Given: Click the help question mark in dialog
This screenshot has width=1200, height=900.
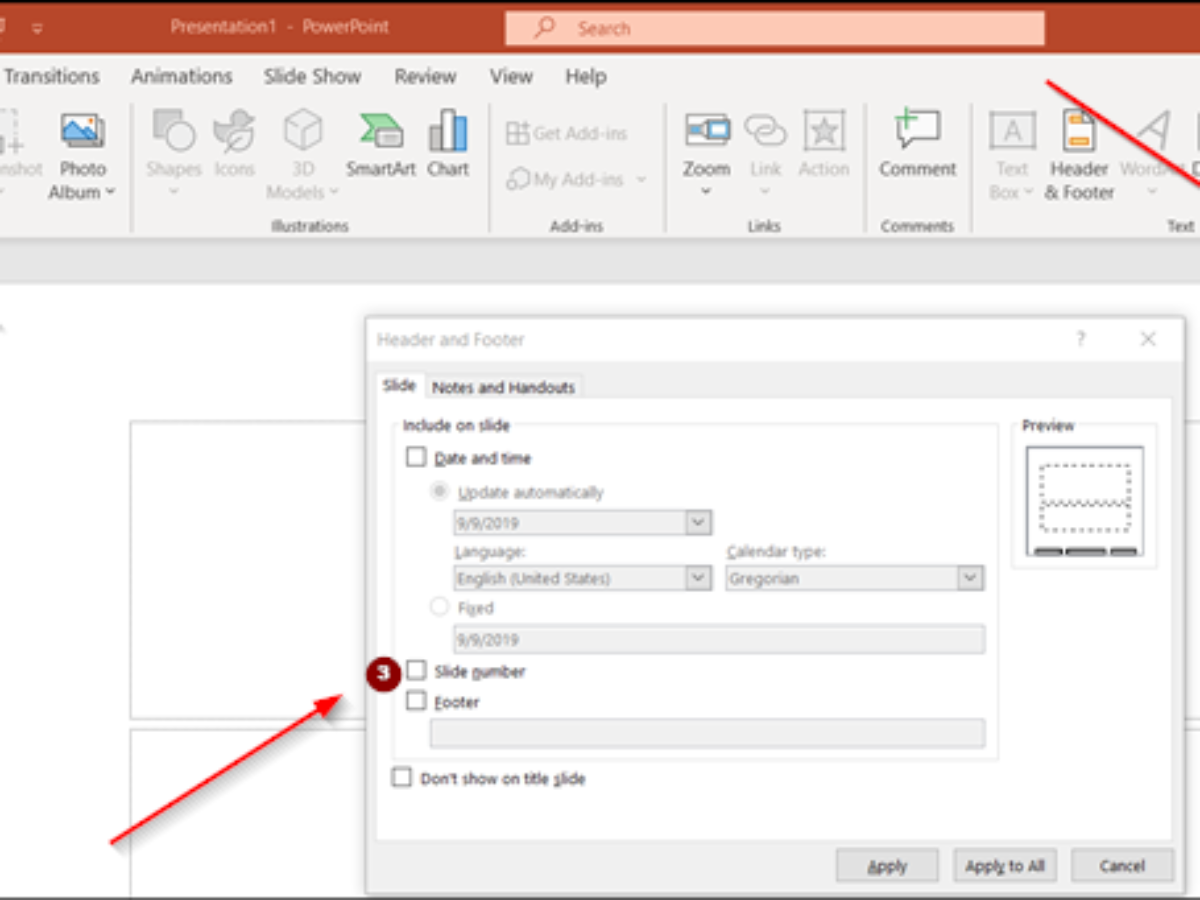Looking at the screenshot, I should 1081,339.
